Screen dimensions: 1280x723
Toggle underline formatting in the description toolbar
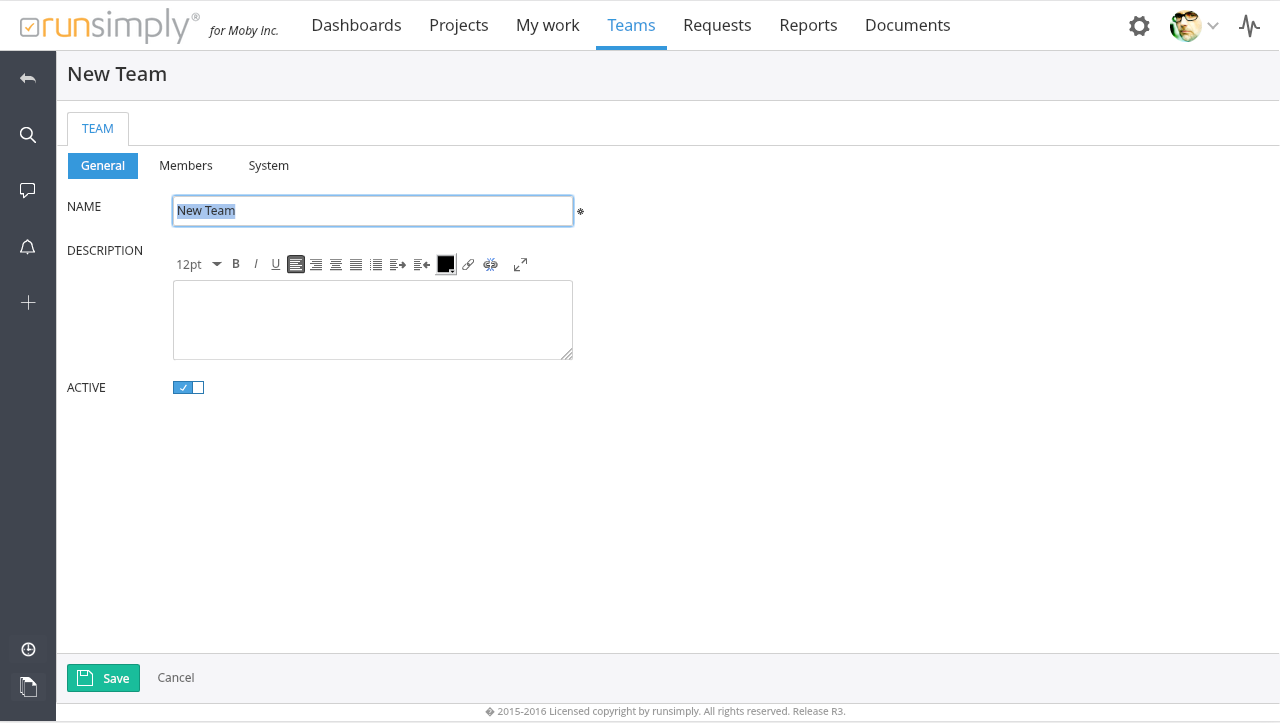point(276,265)
